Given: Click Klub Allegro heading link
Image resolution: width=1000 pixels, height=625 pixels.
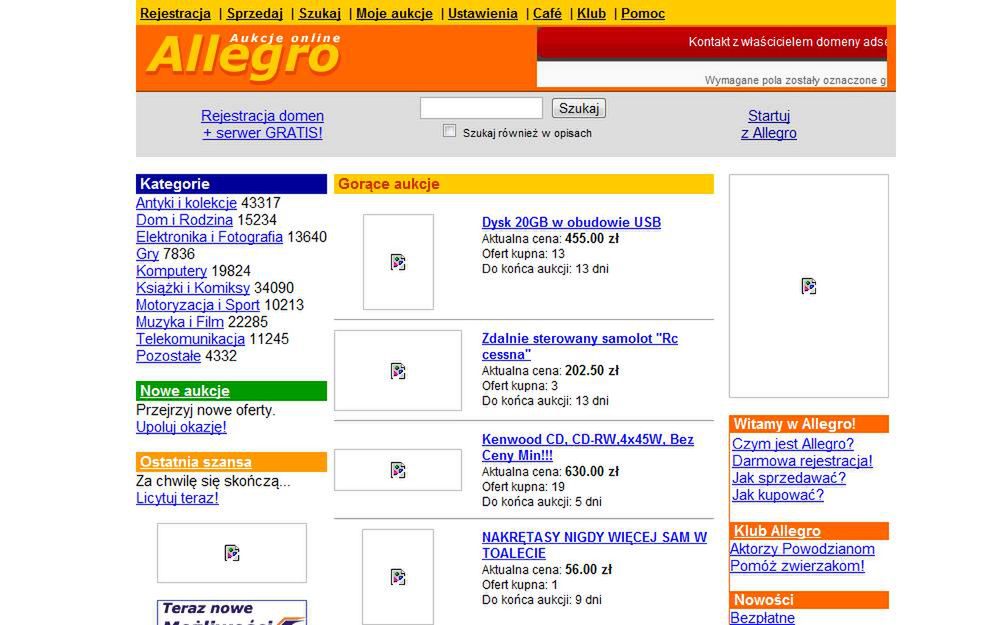Looking at the screenshot, I should [x=777, y=531].
